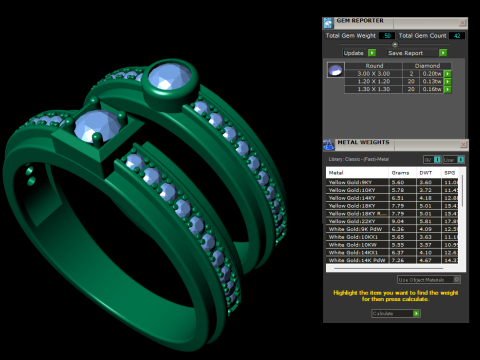The width and height of the screenshot is (480, 360).
Task: Click the 3.00 X 3.00 size cell
Action: tap(374, 74)
